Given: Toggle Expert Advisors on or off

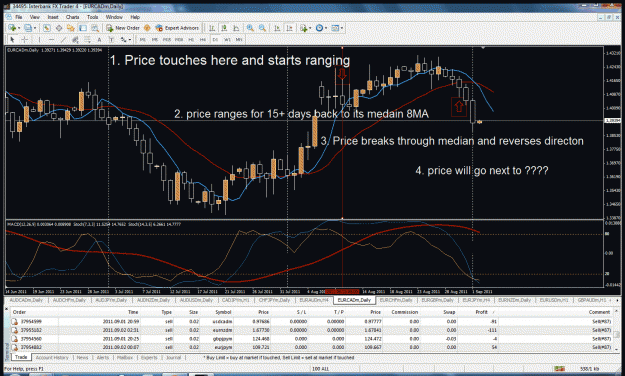Looking at the screenshot, I should (x=177, y=28).
